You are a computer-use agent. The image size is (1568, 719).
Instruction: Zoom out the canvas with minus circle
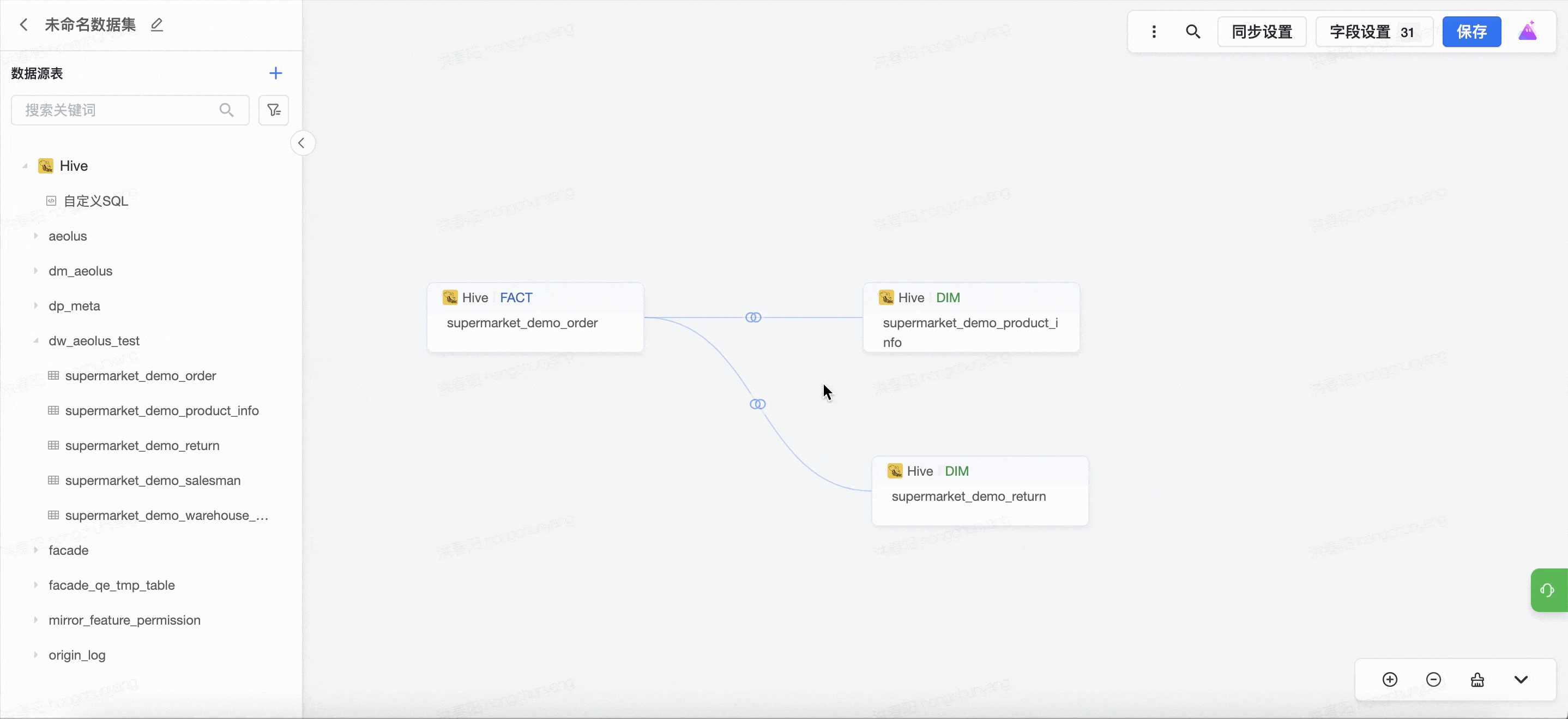[x=1433, y=679]
